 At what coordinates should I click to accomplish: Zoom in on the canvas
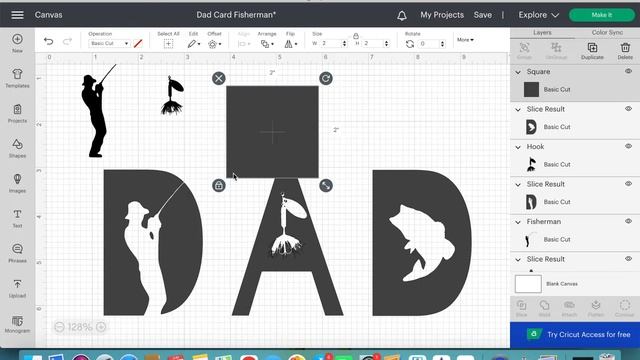pyautogui.click(x=101, y=327)
